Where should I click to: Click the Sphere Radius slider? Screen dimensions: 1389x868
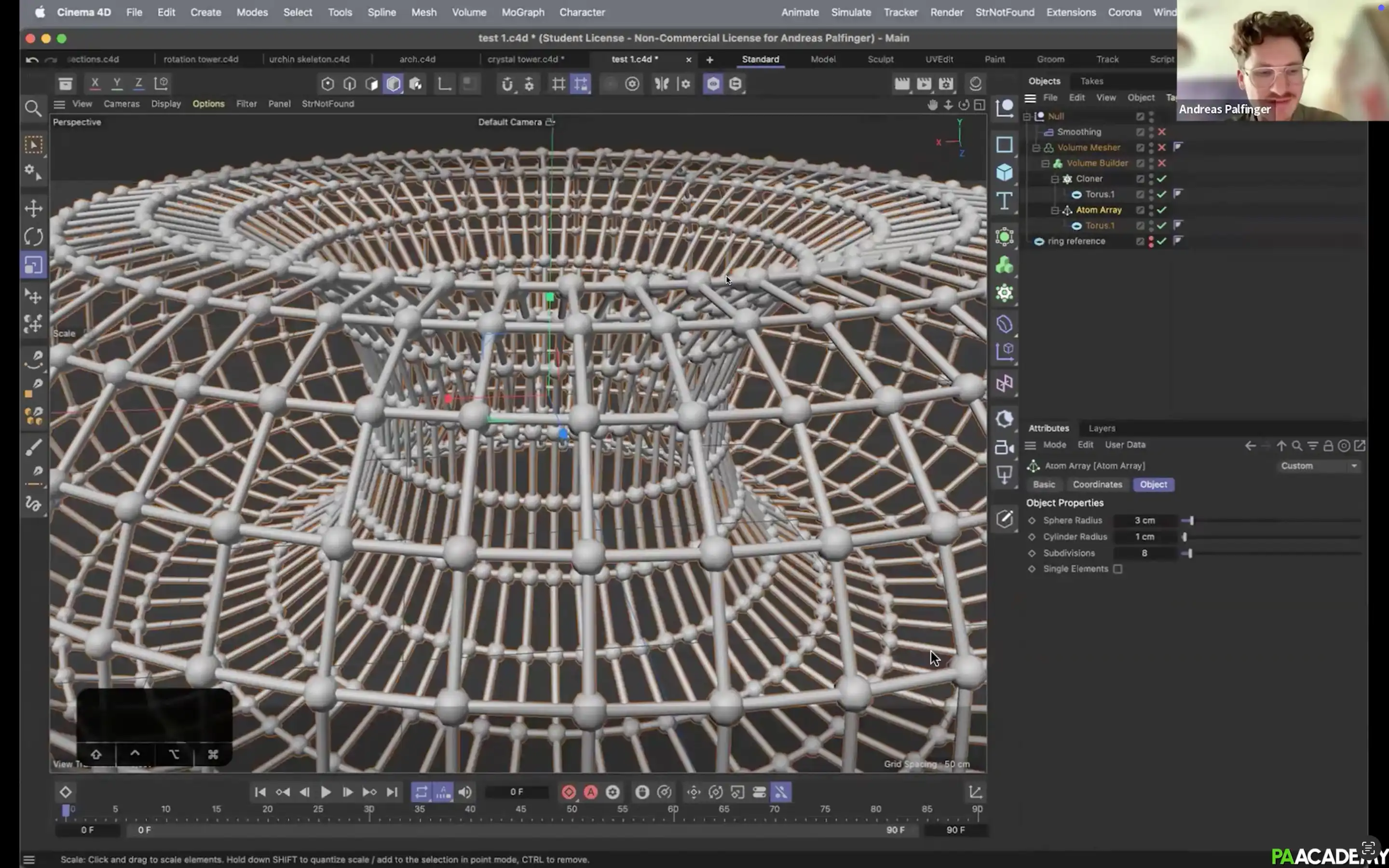tap(1271, 521)
